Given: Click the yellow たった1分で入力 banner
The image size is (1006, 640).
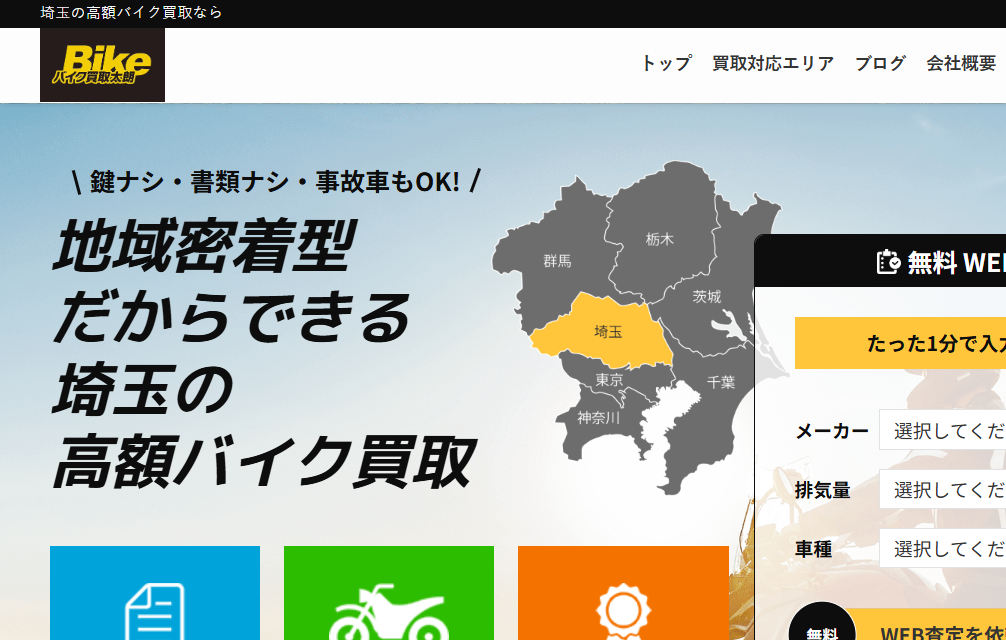Looking at the screenshot, I should pos(900,343).
